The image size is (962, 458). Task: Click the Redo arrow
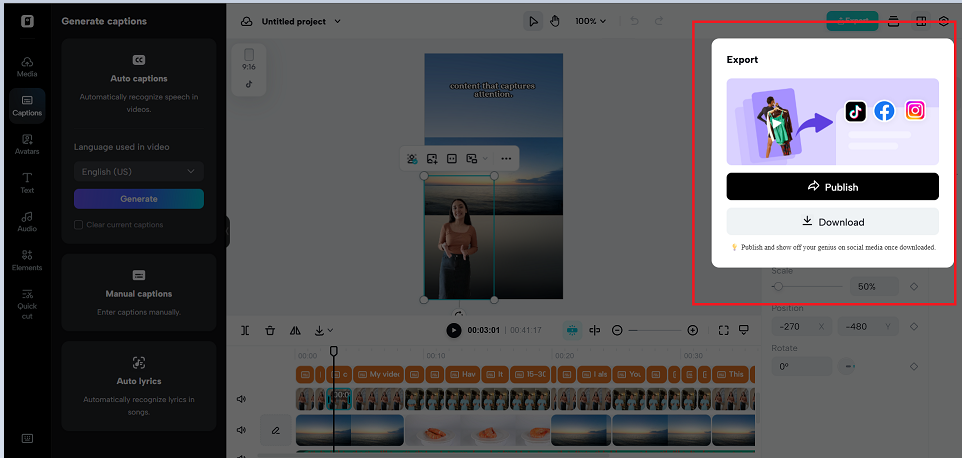click(x=659, y=21)
